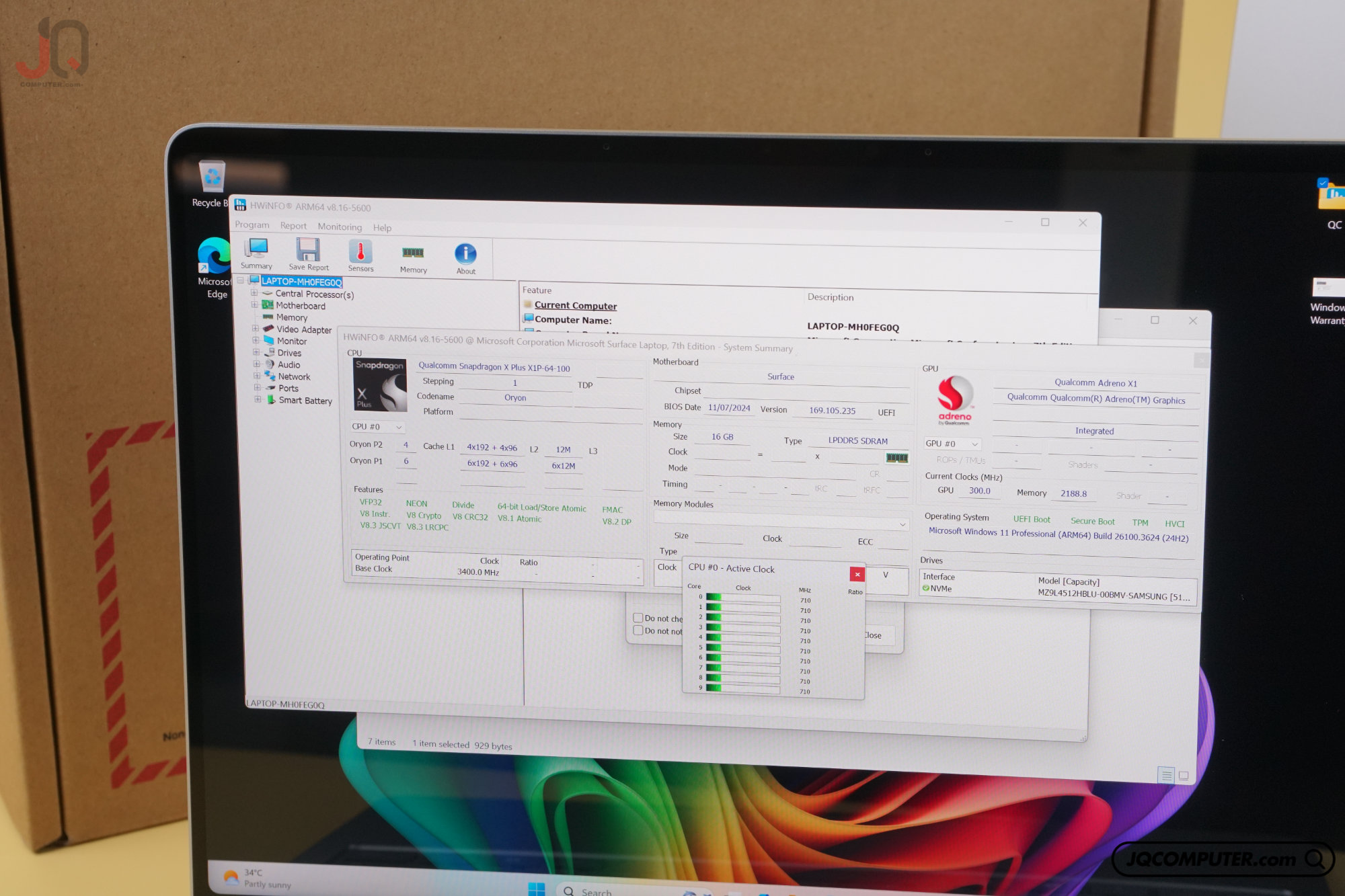Select the Motherboard tree item
This screenshot has height=896, width=1345.
pos(300,306)
